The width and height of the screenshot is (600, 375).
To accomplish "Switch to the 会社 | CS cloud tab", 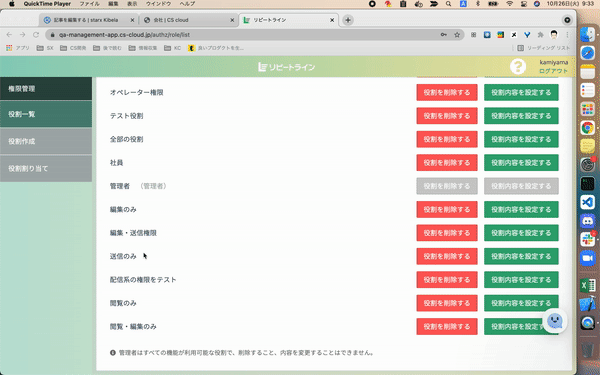I will pos(188,20).
